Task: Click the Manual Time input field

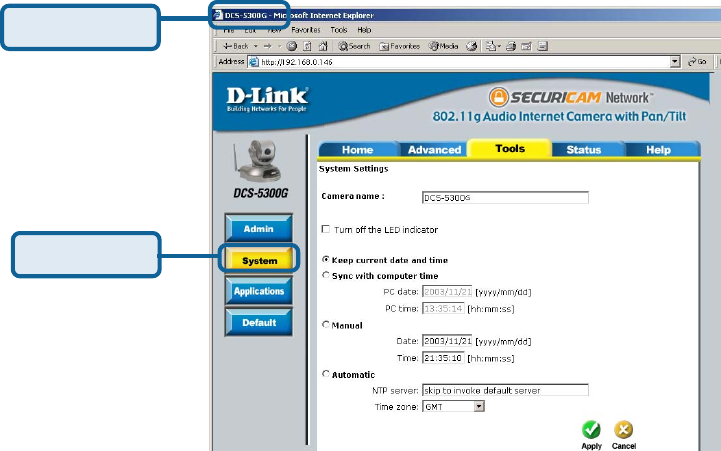Action: (x=443, y=358)
